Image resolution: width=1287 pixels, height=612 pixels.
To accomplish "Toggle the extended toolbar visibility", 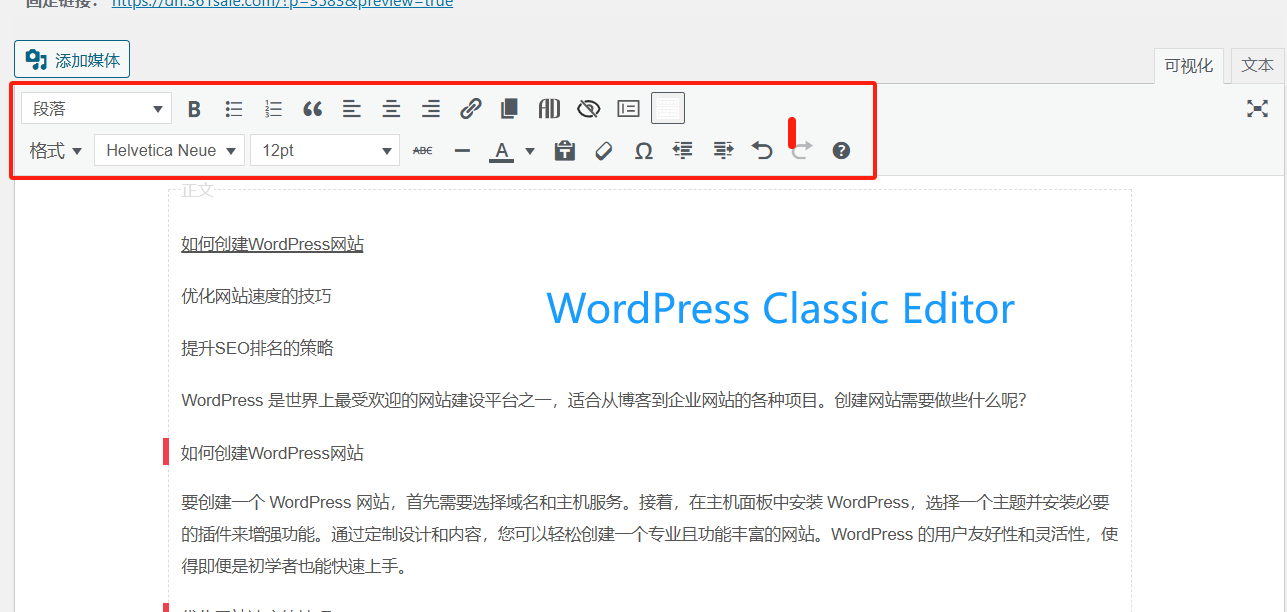I will pyautogui.click(x=667, y=108).
